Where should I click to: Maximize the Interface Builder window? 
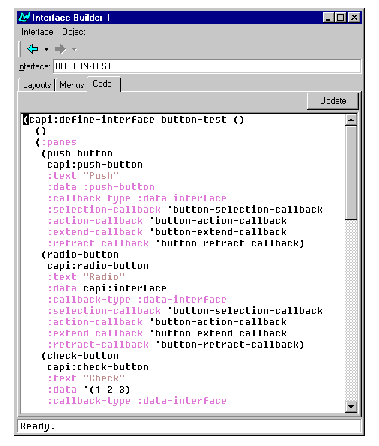(341, 17)
